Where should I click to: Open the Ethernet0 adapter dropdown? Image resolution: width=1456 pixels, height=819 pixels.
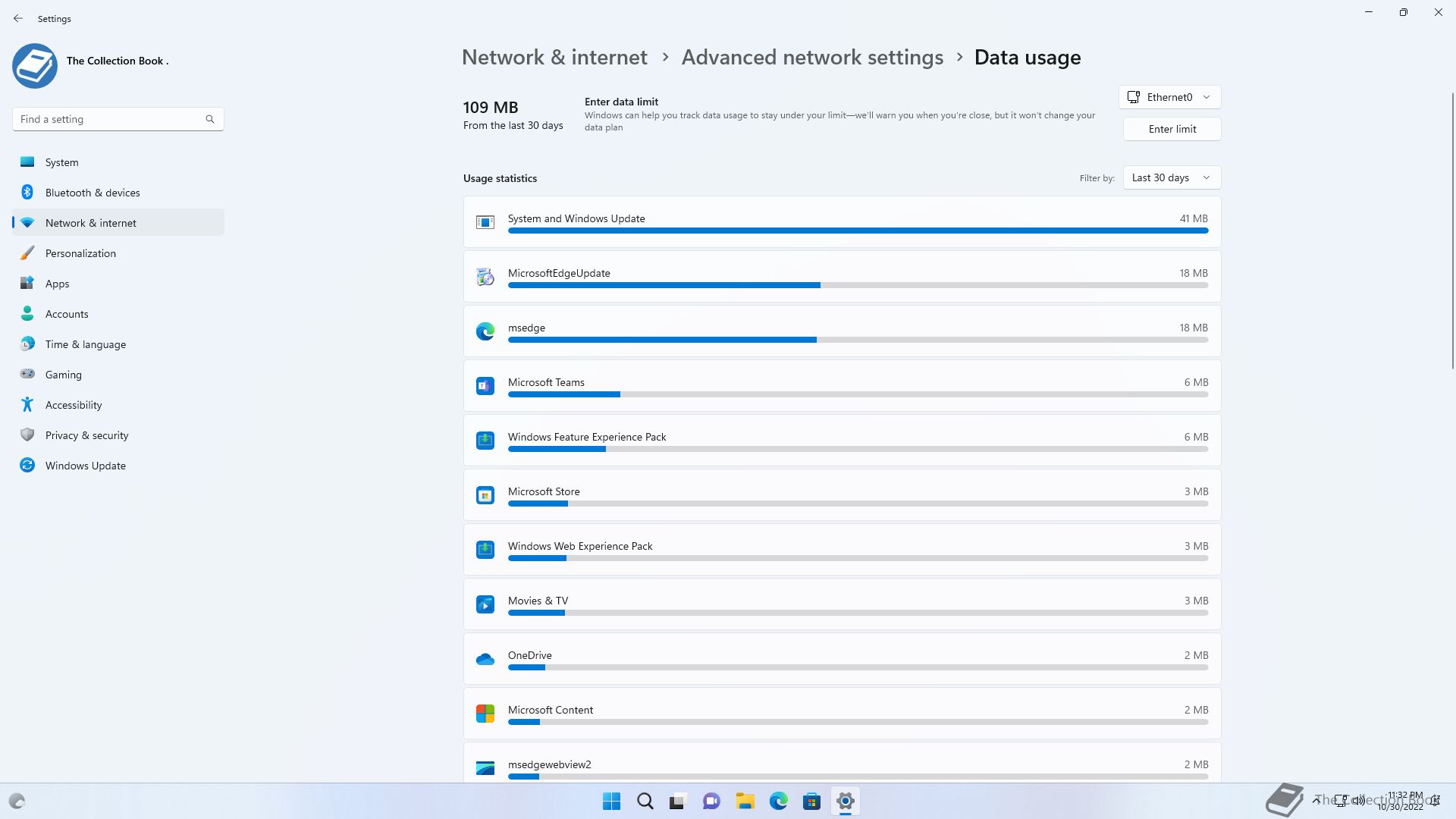coord(1169,97)
